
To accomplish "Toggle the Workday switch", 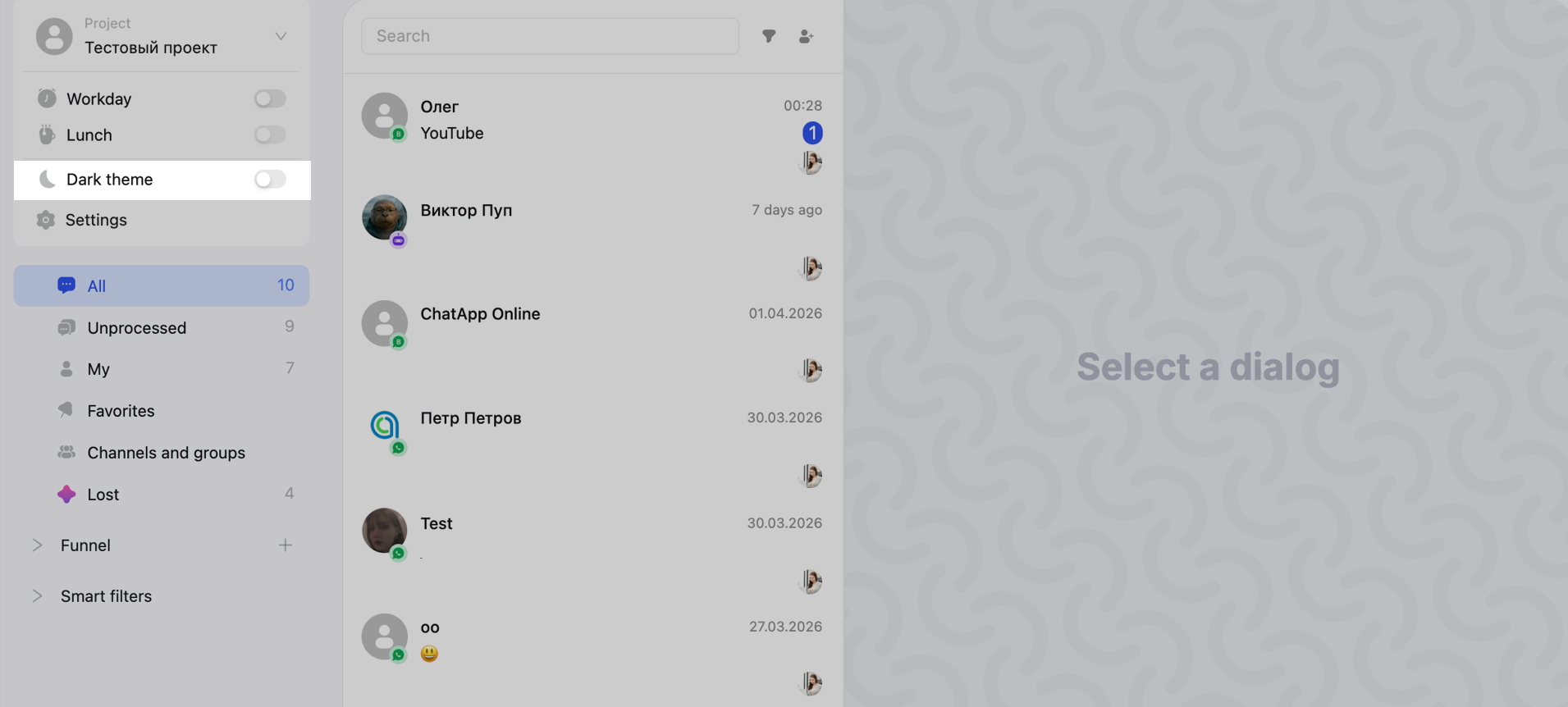I will 270,99.
